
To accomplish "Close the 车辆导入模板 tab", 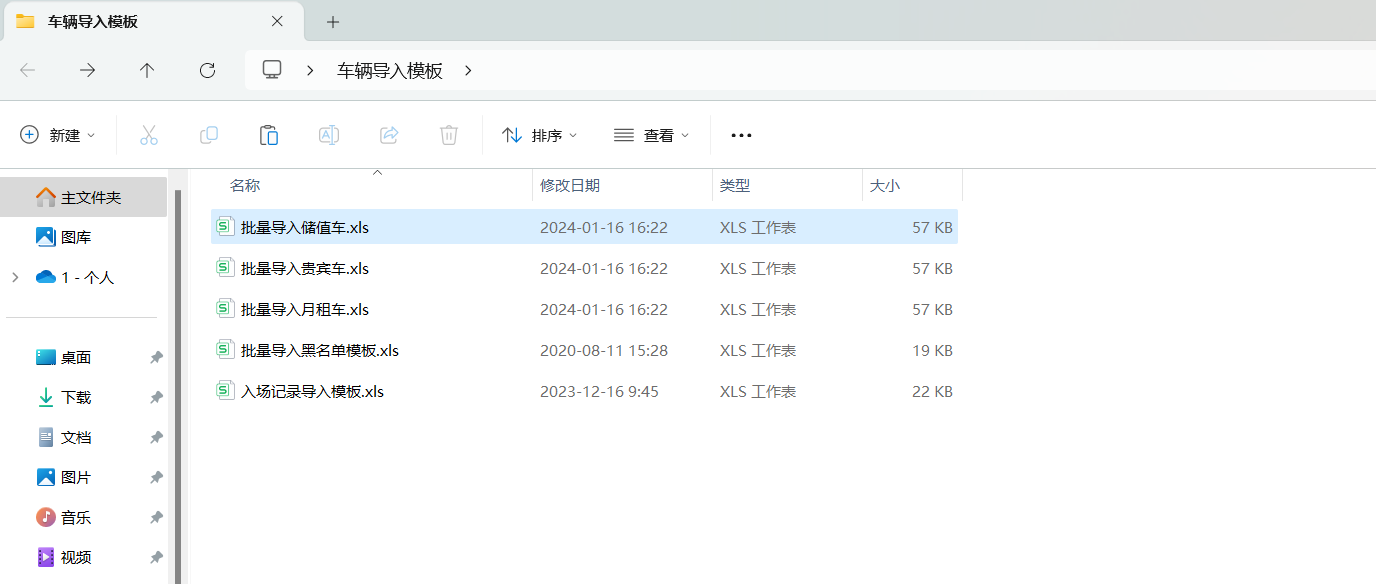I will [x=277, y=21].
